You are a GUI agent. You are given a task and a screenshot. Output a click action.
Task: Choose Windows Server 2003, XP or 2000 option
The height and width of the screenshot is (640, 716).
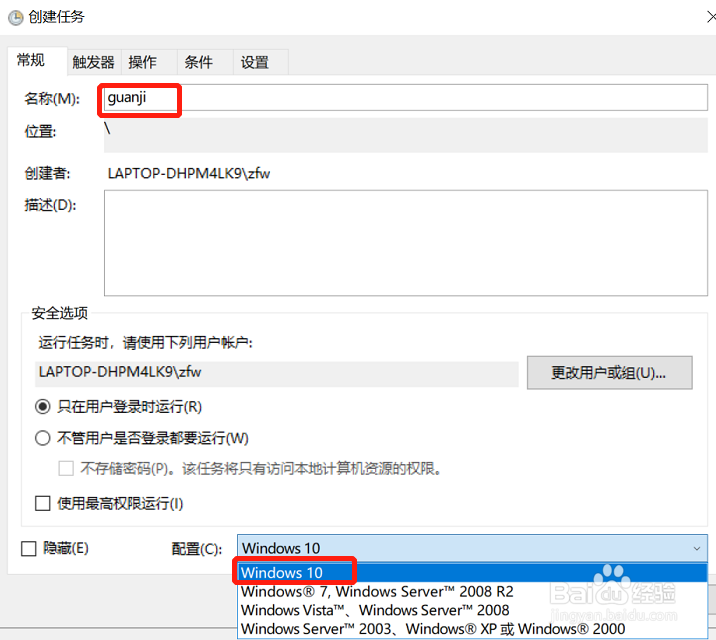[x=472, y=629]
